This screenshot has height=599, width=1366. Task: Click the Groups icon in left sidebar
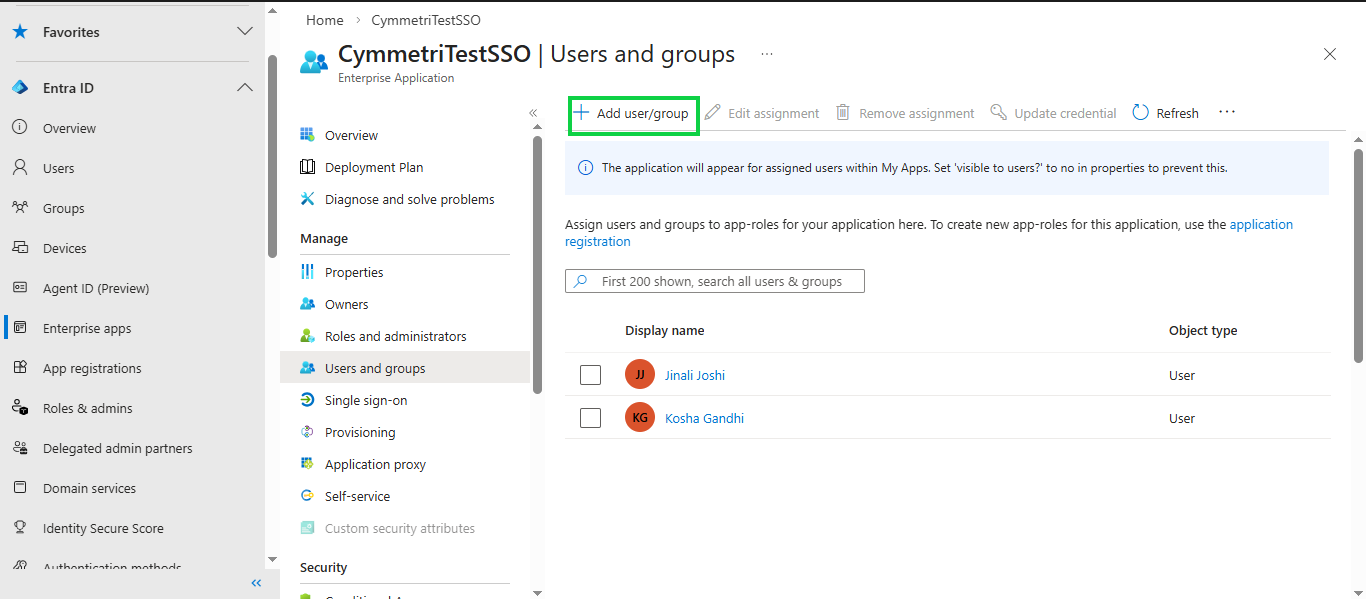[19, 208]
